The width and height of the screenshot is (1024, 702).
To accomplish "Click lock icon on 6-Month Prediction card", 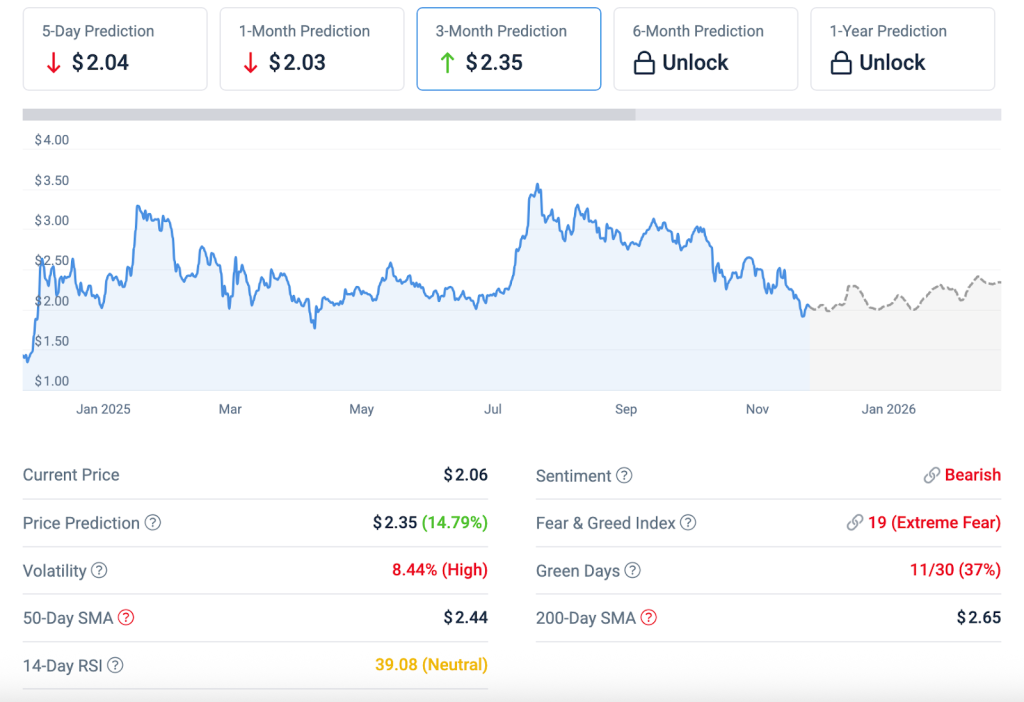I will (x=645, y=63).
